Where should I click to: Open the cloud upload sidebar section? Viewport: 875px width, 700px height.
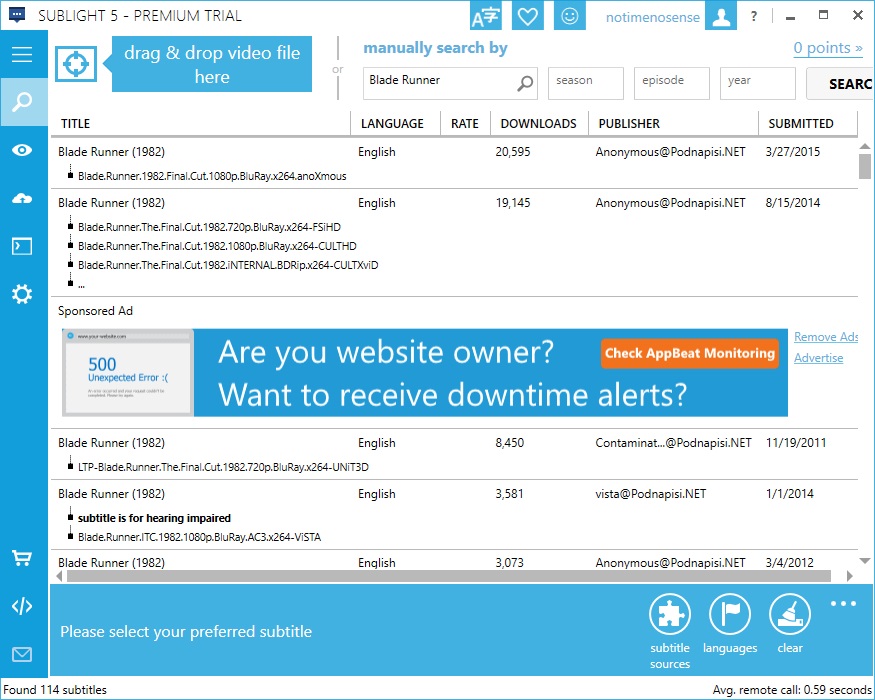click(22, 198)
